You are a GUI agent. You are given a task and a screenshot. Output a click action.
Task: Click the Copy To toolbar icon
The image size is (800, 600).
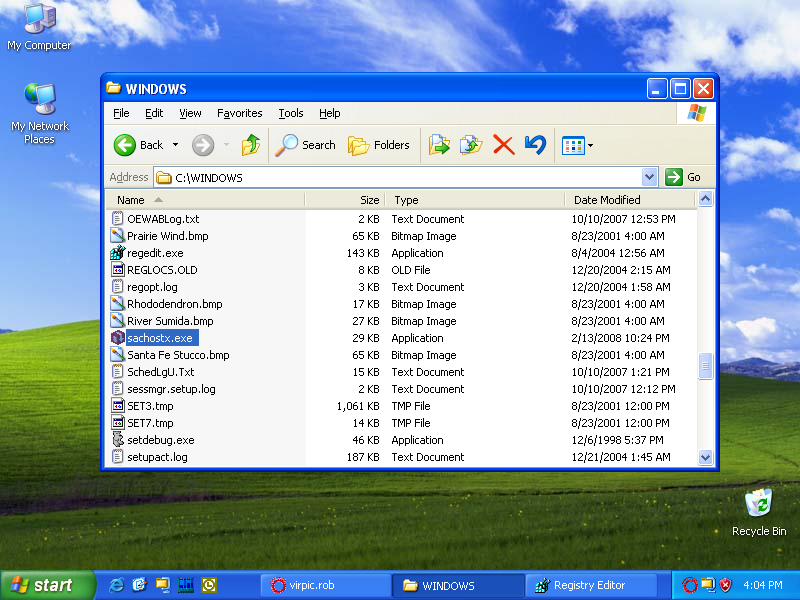tap(471, 145)
